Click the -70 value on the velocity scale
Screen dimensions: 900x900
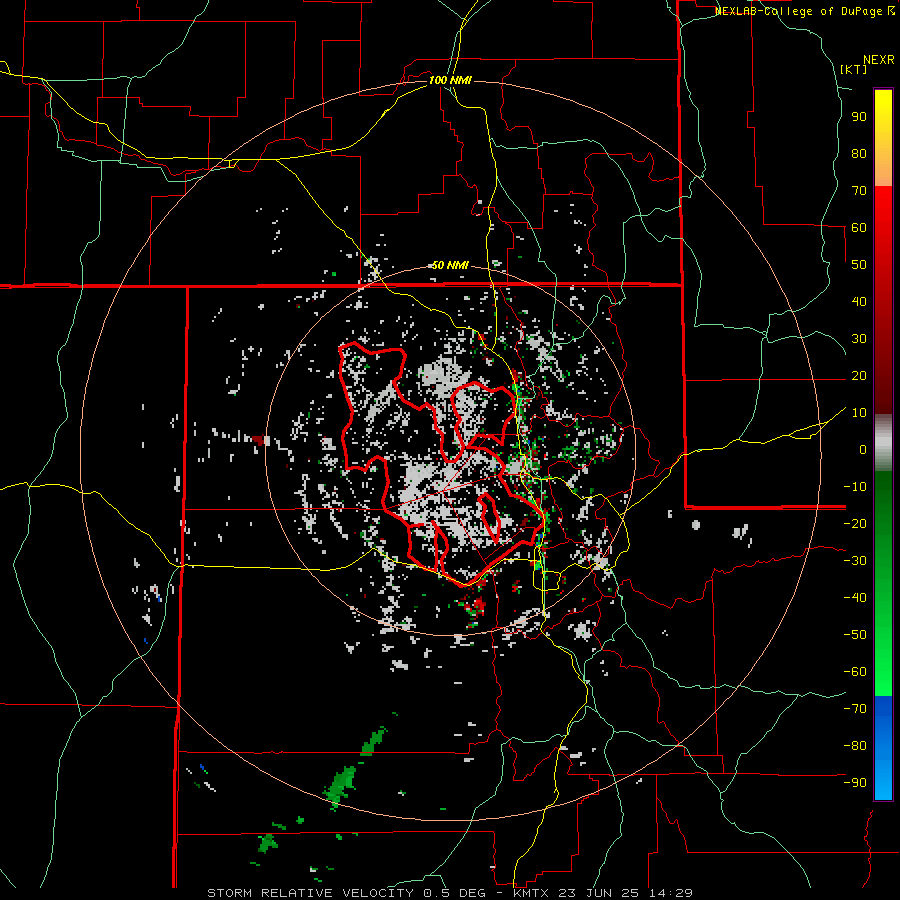pos(855,709)
